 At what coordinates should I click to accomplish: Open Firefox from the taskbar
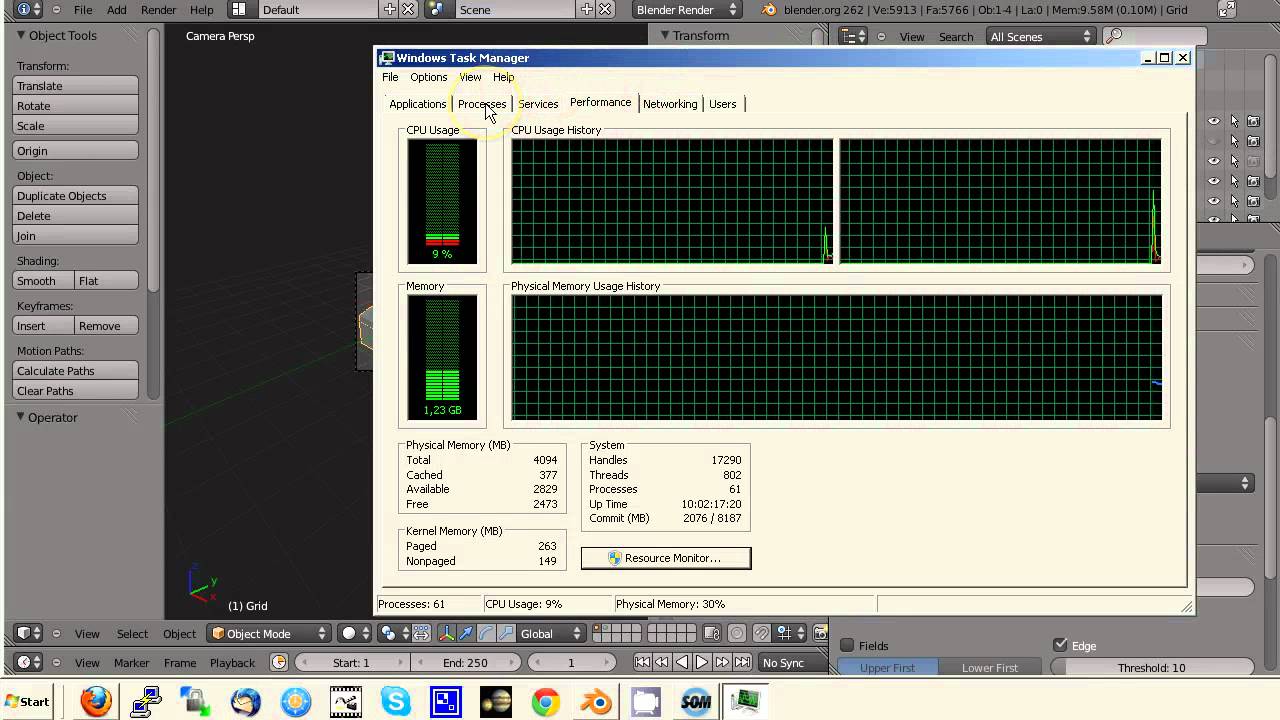[x=96, y=701]
